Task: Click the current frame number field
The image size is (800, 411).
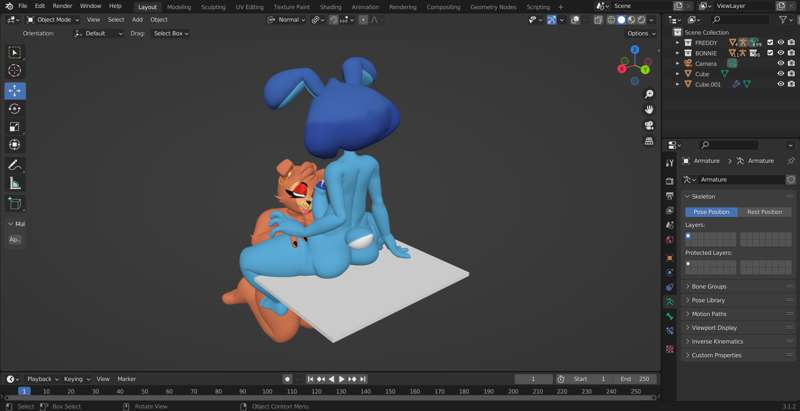Action: tap(534, 379)
